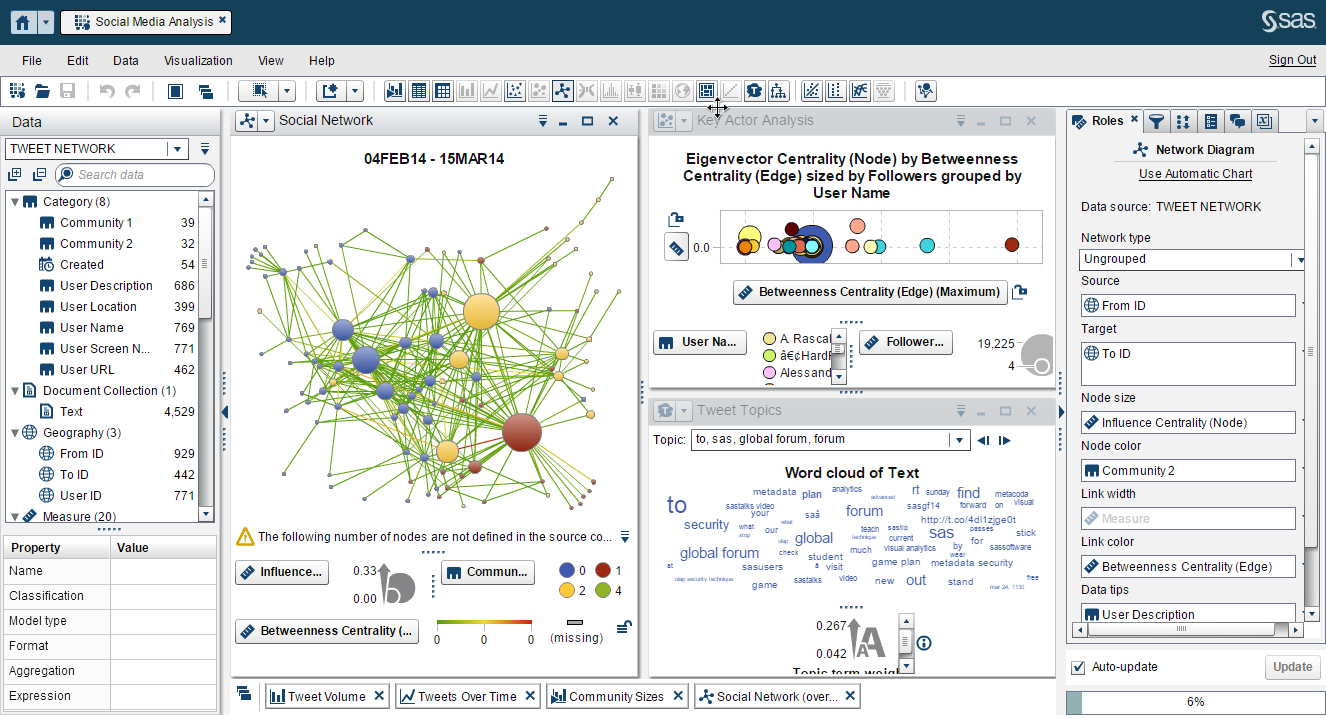
Task: Click the warning icon about undefined nodes
Action: pos(243,537)
